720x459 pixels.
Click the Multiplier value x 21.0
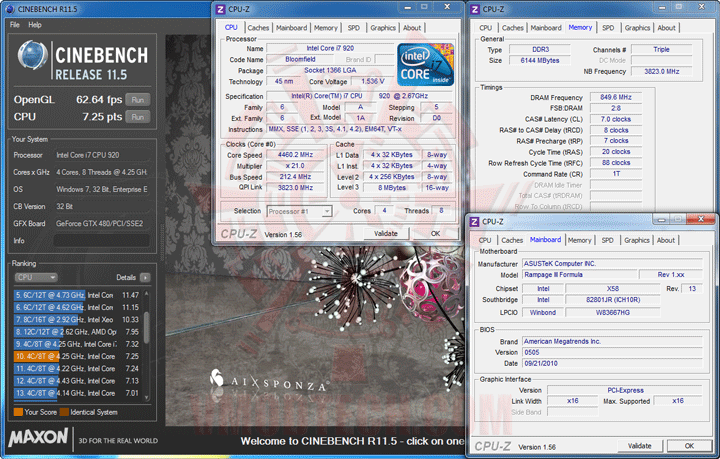click(x=295, y=166)
